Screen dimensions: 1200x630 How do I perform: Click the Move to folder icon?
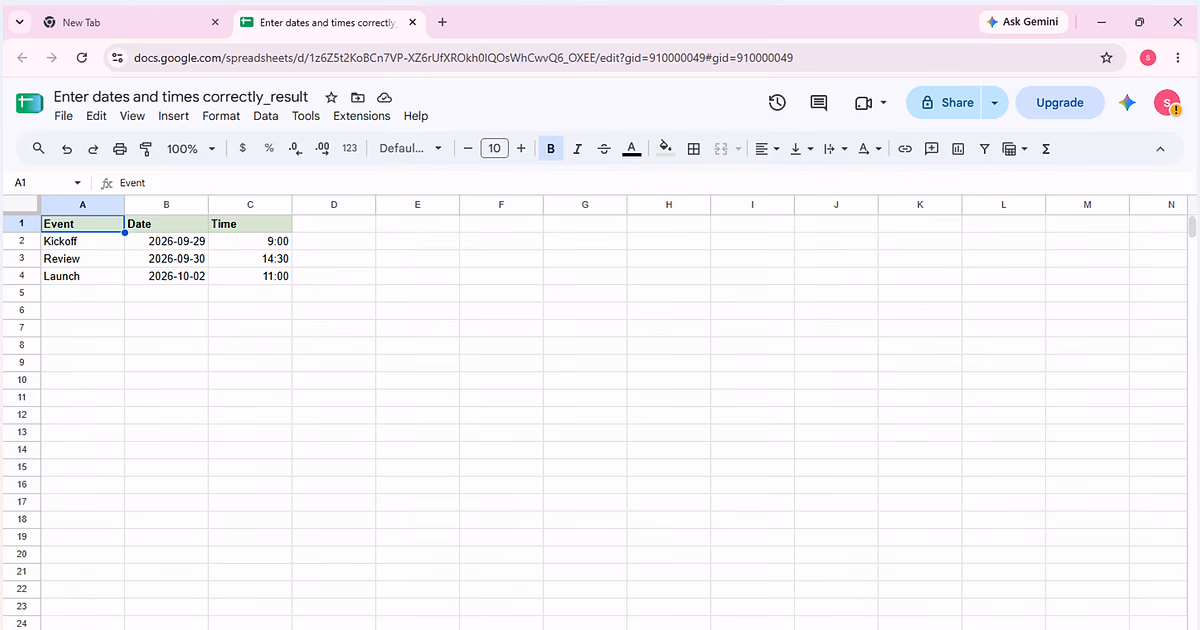click(x=358, y=97)
